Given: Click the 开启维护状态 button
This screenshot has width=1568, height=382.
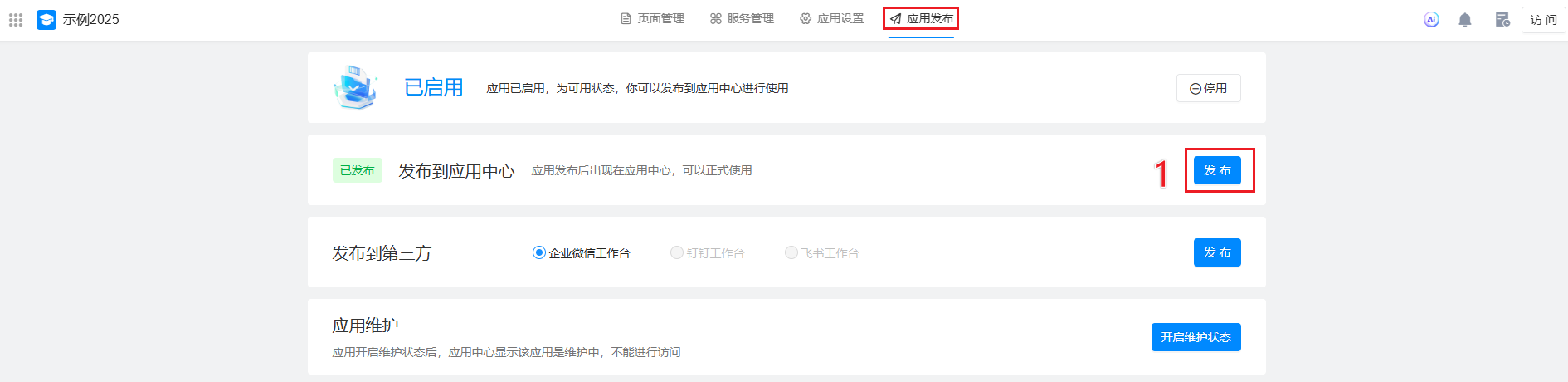Looking at the screenshot, I should click(x=1195, y=337).
